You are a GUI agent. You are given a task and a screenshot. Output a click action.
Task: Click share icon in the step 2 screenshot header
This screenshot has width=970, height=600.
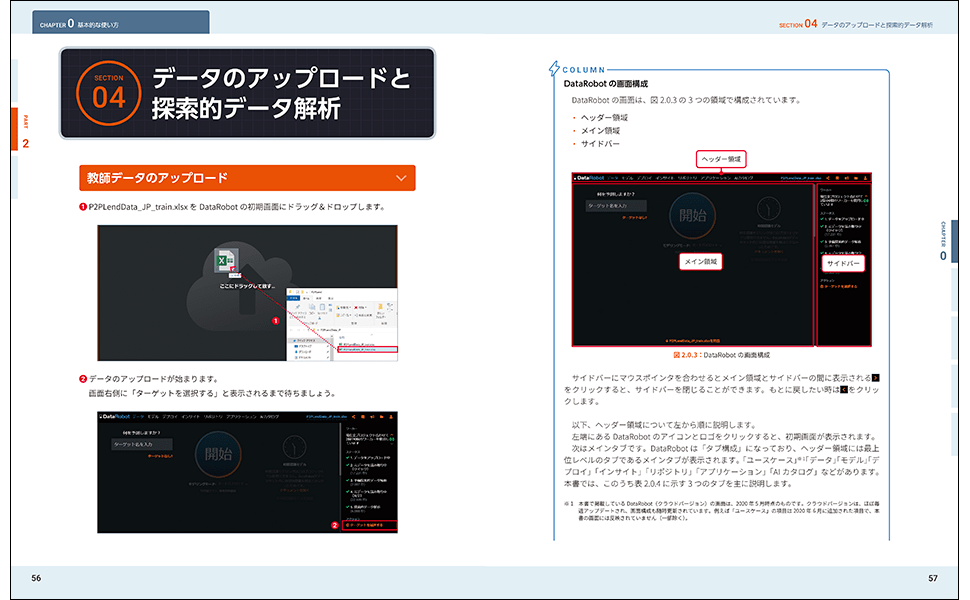point(354,417)
